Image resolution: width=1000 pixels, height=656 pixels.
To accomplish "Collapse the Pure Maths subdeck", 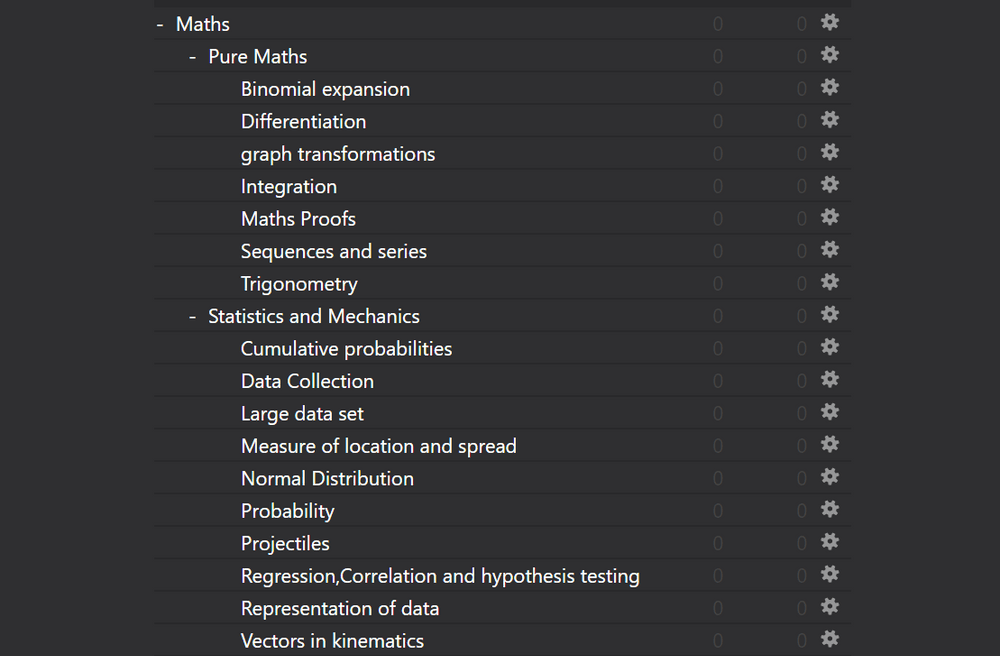I will point(193,57).
